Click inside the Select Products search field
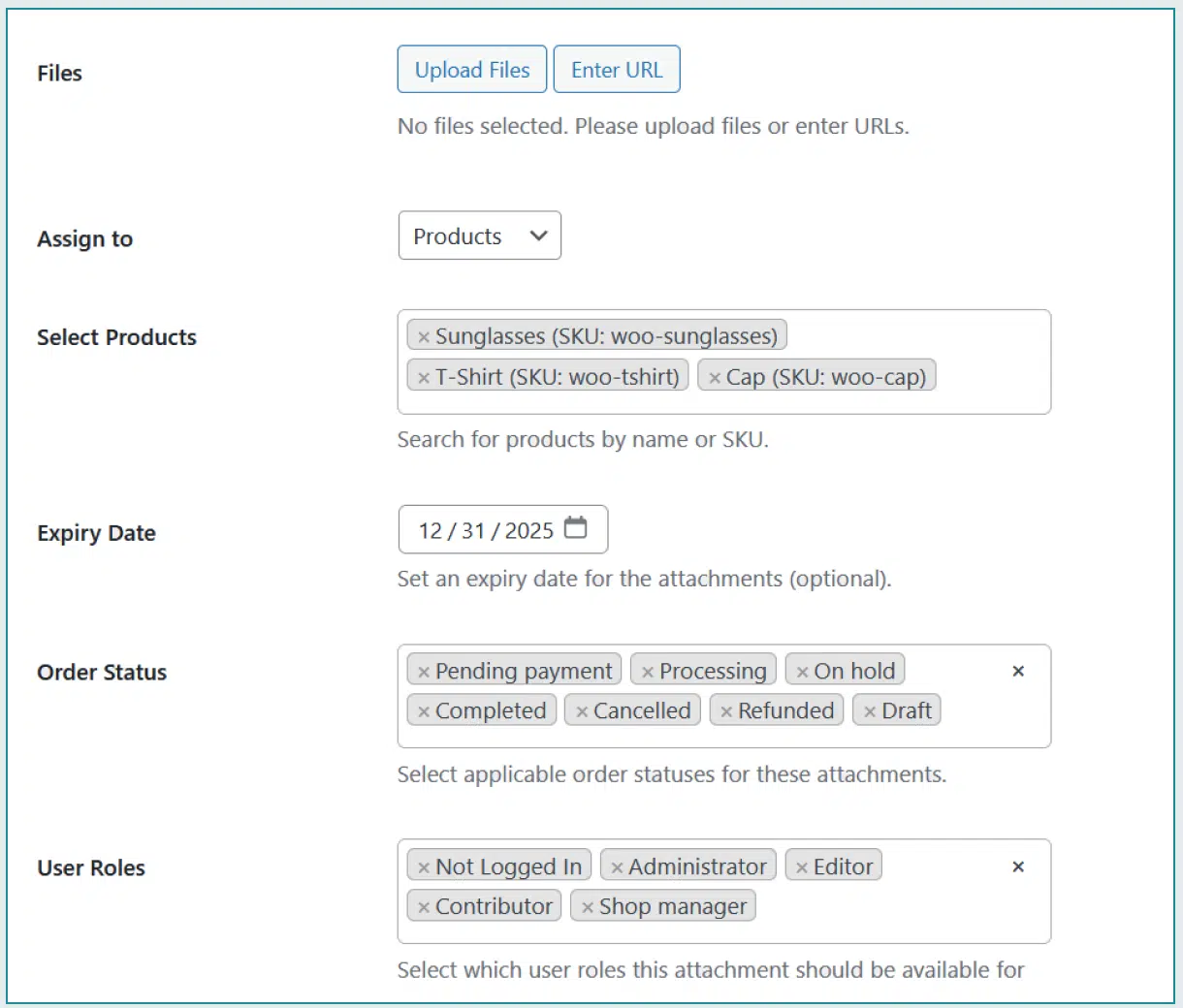This screenshot has width=1183, height=1008. [x=989, y=378]
